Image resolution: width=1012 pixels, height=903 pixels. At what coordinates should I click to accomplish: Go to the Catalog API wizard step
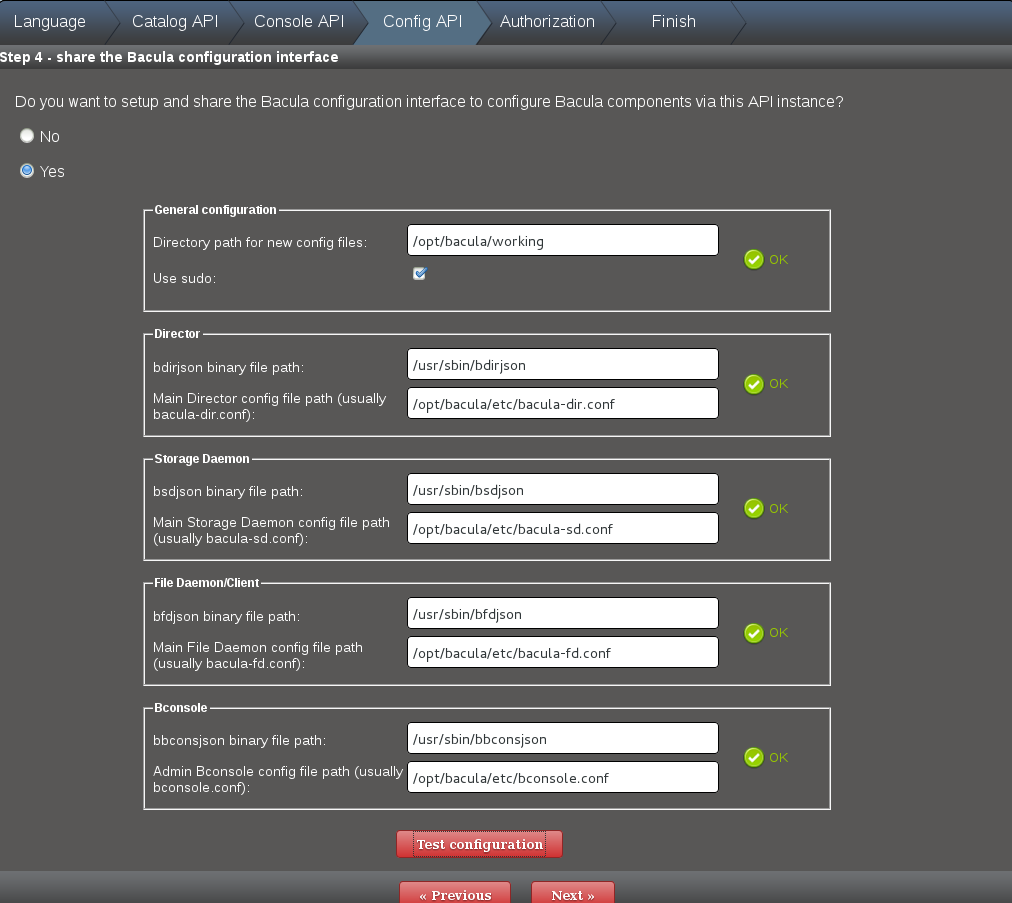pyautogui.click(x=175, y=21)
